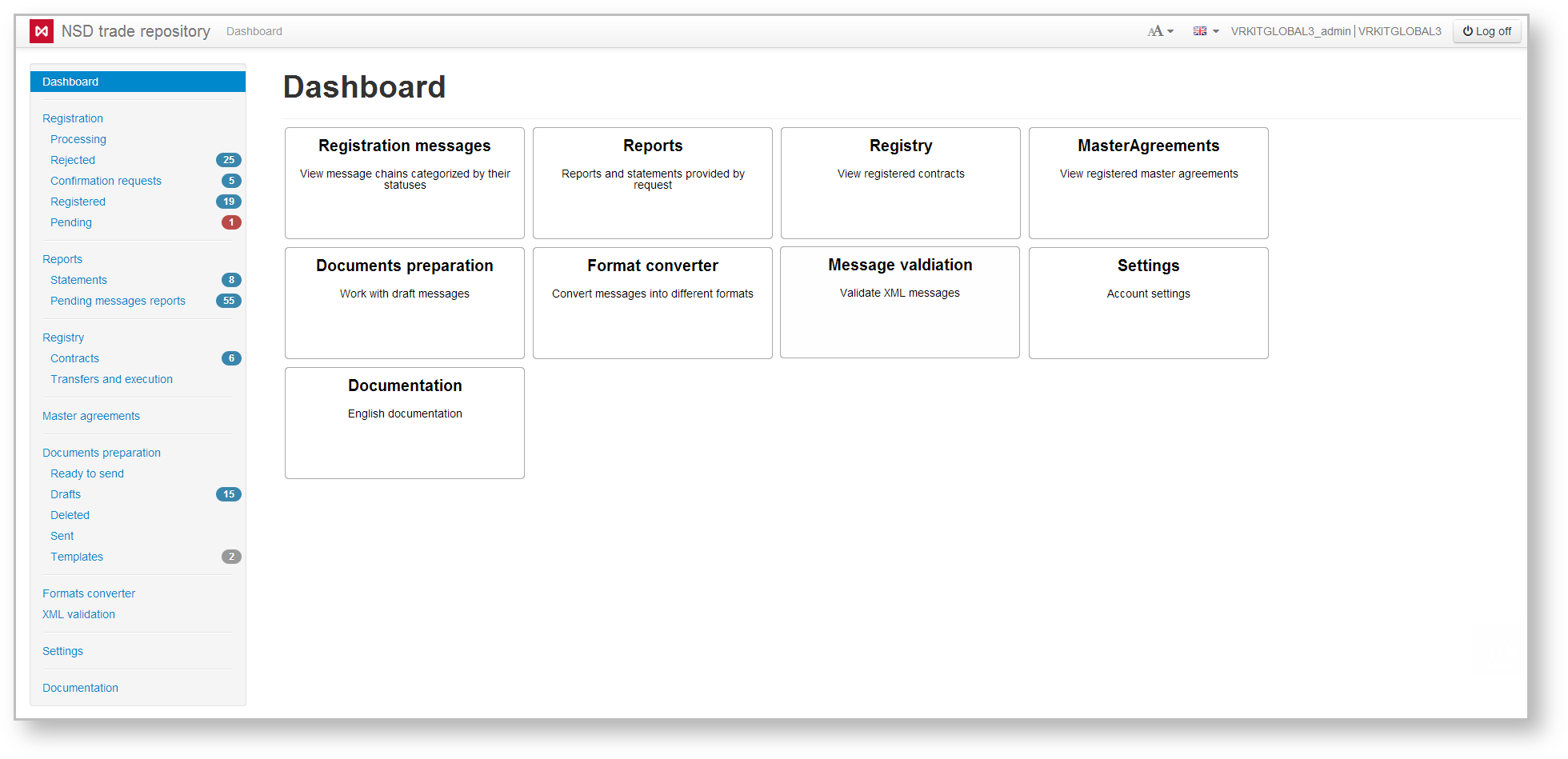Open the Settings dashboard tile
This screenshot has width=1568, height=759.
1149,303
